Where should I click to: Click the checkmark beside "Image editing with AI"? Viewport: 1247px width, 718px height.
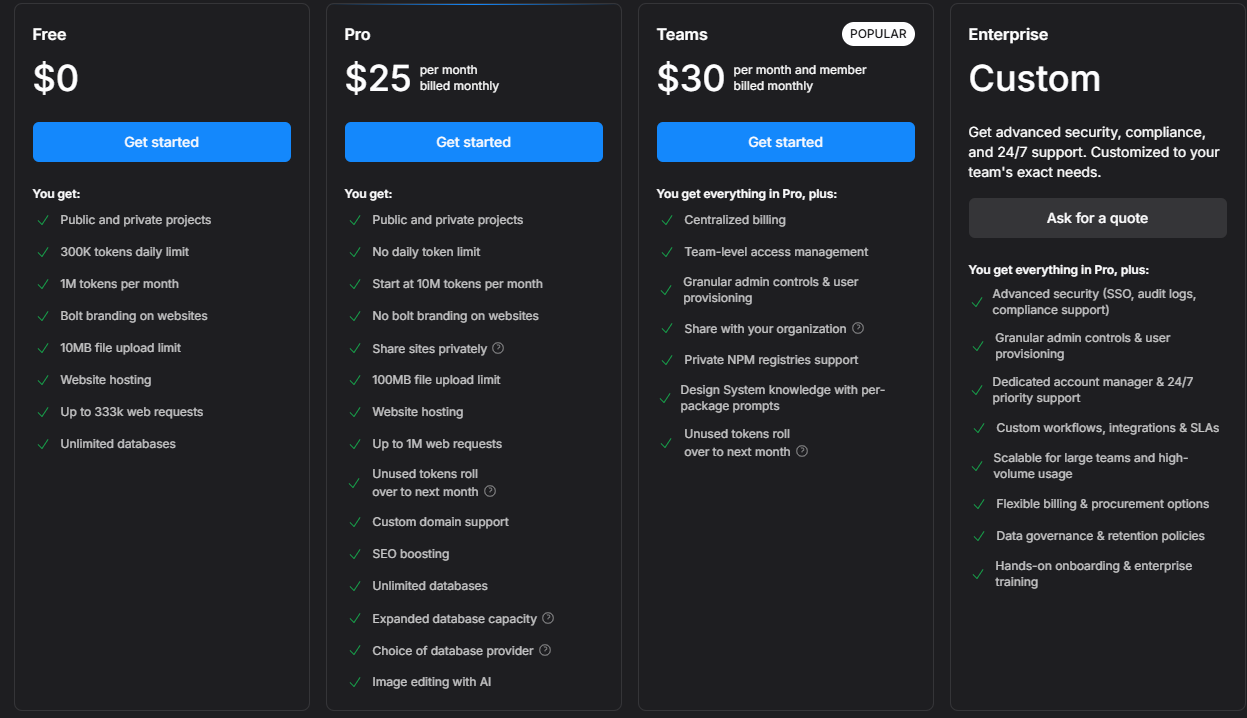coord(355,681)
